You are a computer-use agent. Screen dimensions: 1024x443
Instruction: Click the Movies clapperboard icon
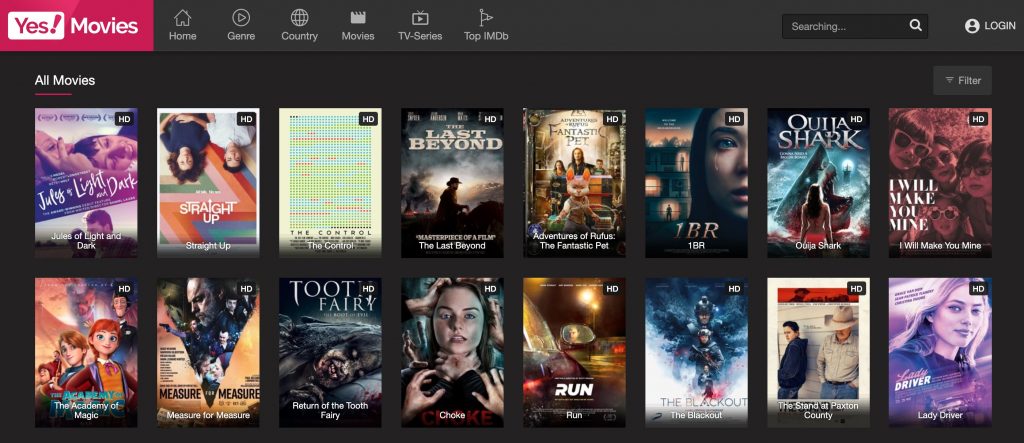coord(358,18)
